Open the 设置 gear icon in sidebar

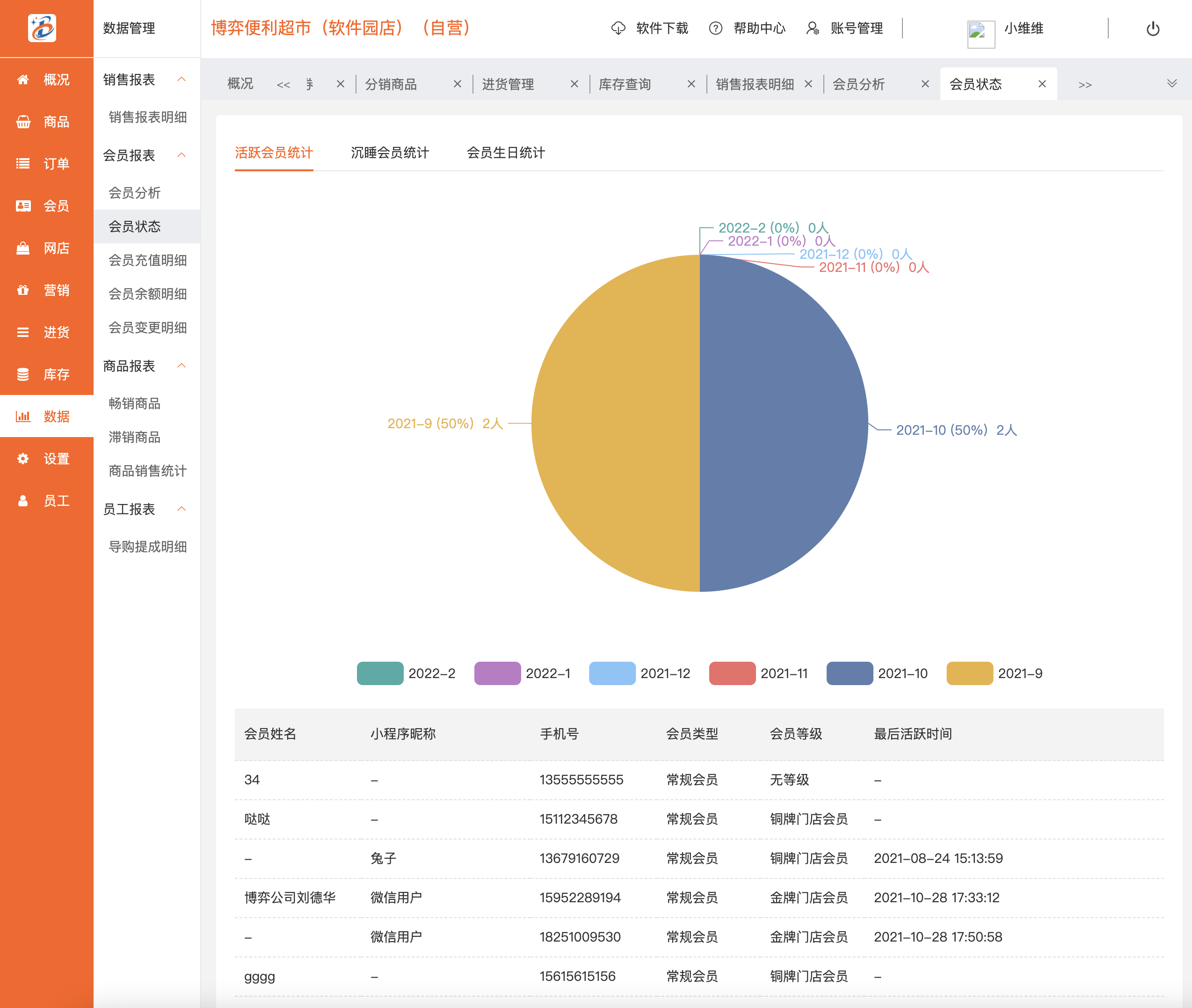tap(23, 459)
